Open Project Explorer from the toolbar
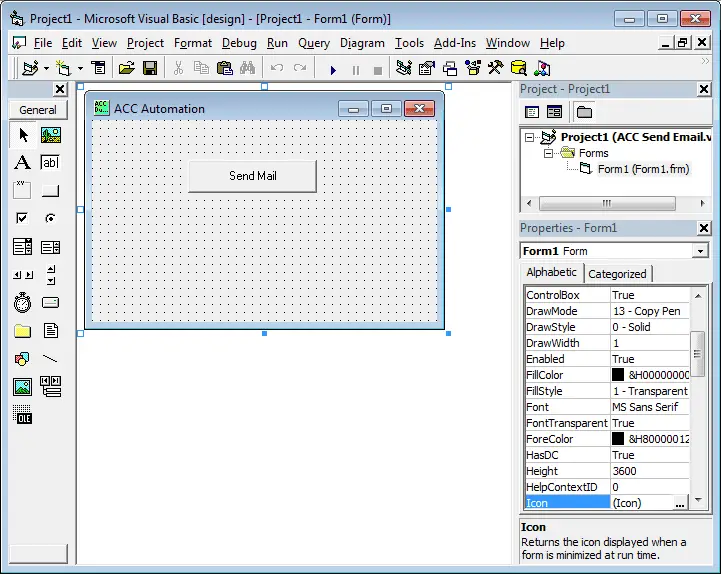Image resolution: width=721 pixels, height=574 pixels. [404, 69]
